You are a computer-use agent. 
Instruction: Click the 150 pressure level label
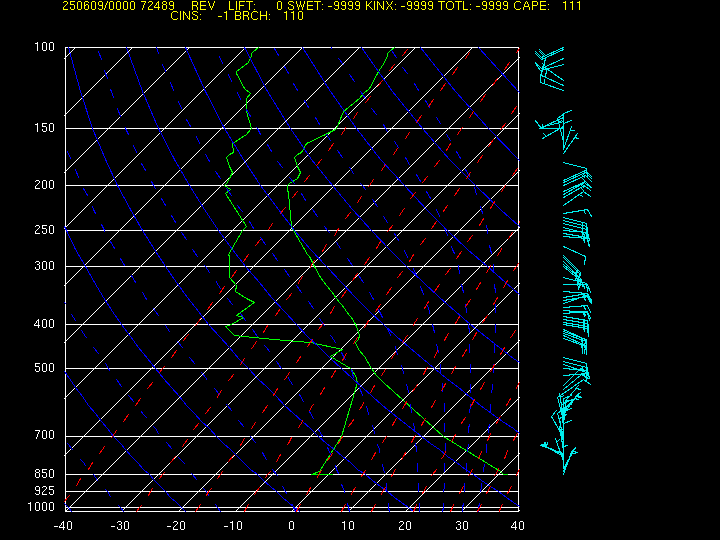(45, 128)
